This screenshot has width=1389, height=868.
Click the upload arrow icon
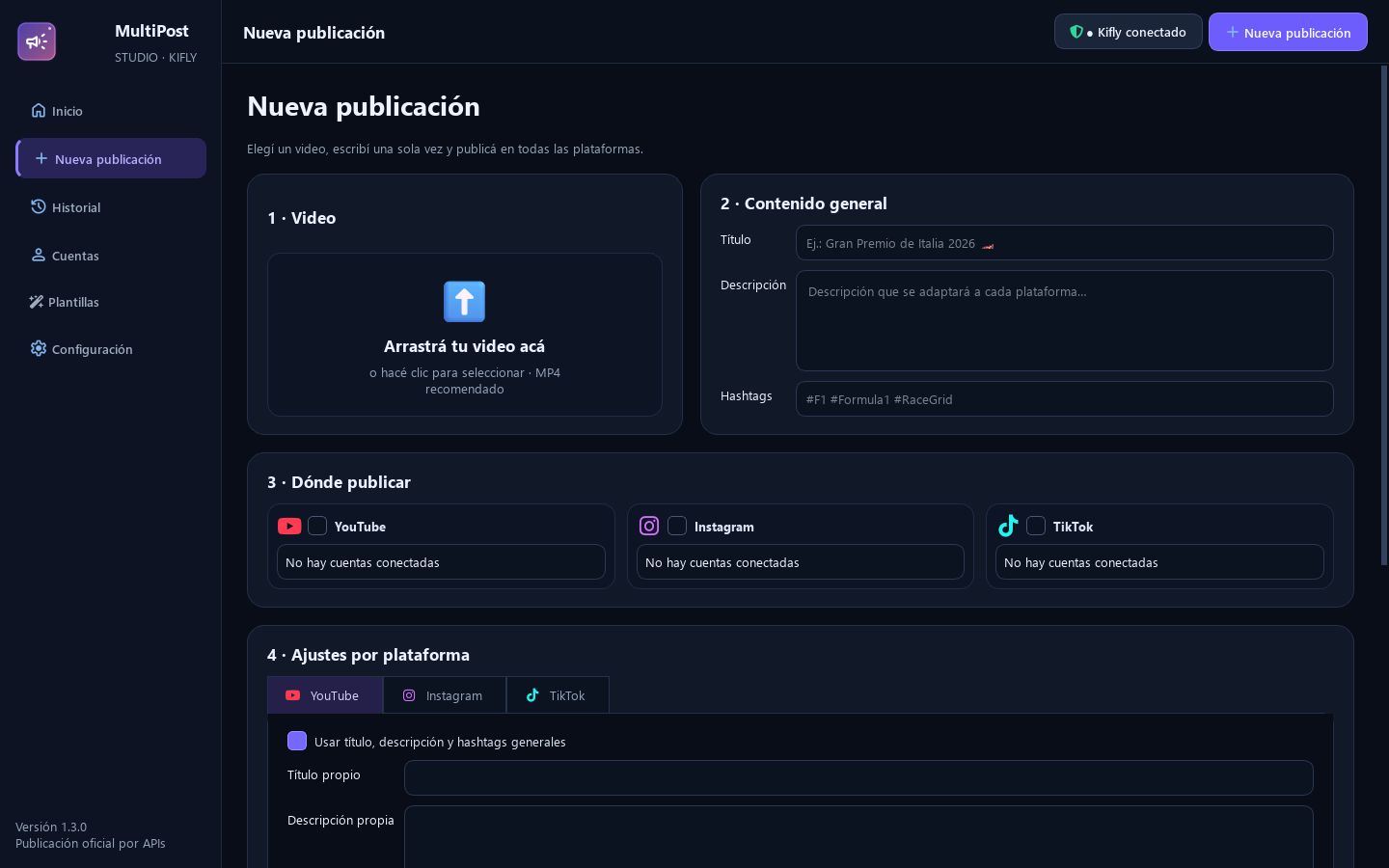(x=464, y=302)
